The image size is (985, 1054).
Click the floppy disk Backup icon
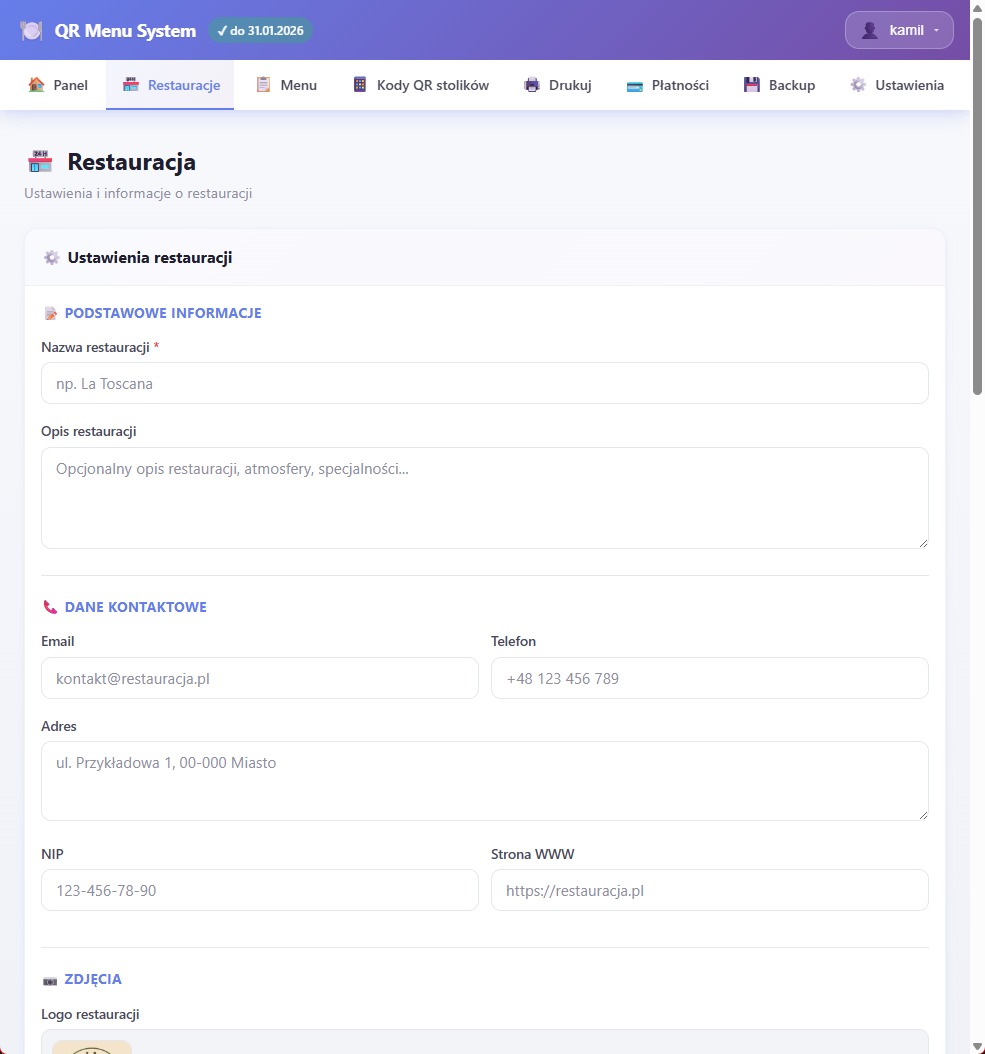752,85
